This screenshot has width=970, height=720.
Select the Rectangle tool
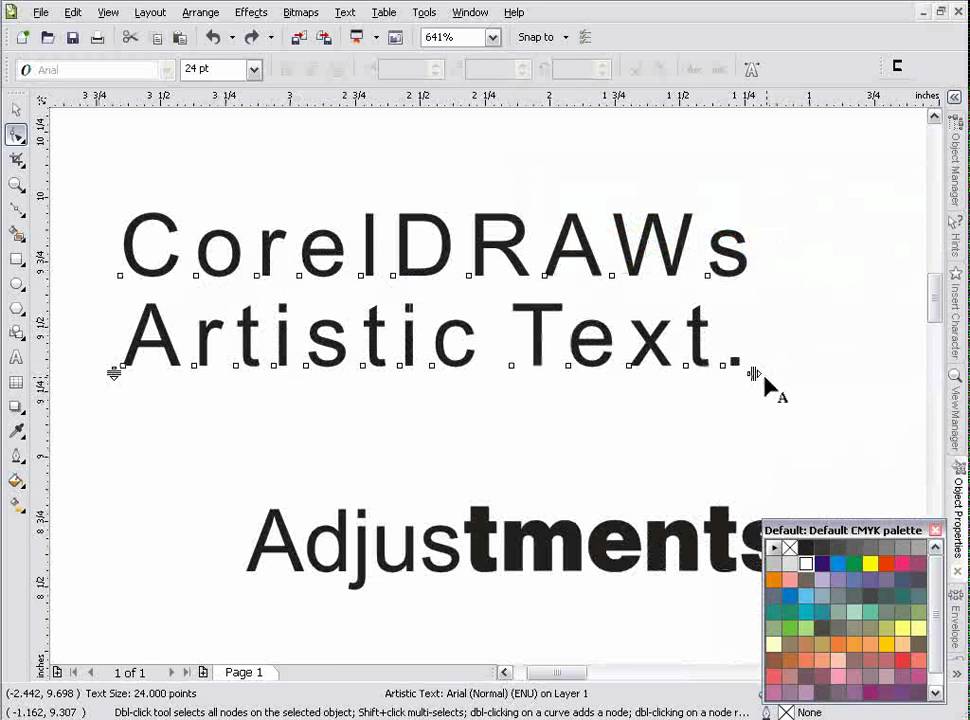pos(16,259)
